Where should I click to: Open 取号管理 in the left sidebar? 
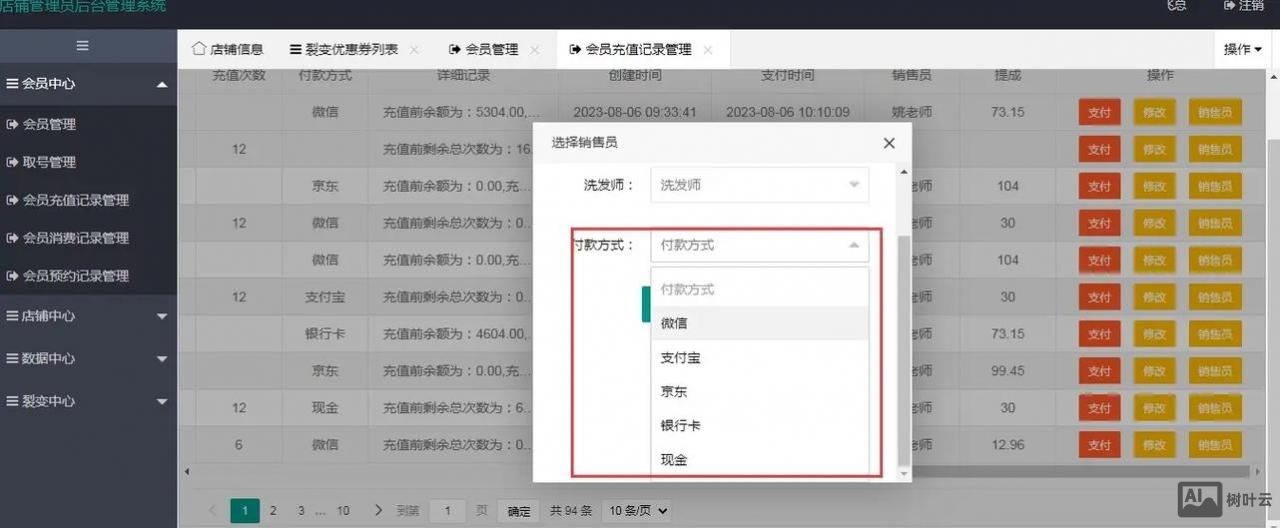tap(49, 162)
